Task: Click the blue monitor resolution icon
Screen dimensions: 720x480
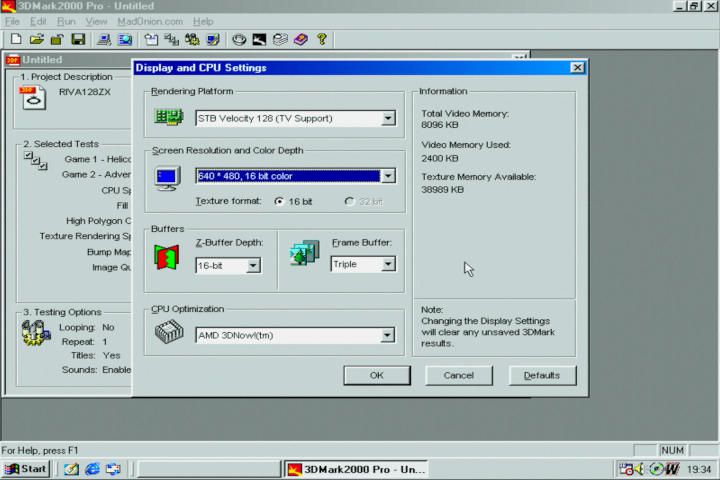Action: point(168,178)
